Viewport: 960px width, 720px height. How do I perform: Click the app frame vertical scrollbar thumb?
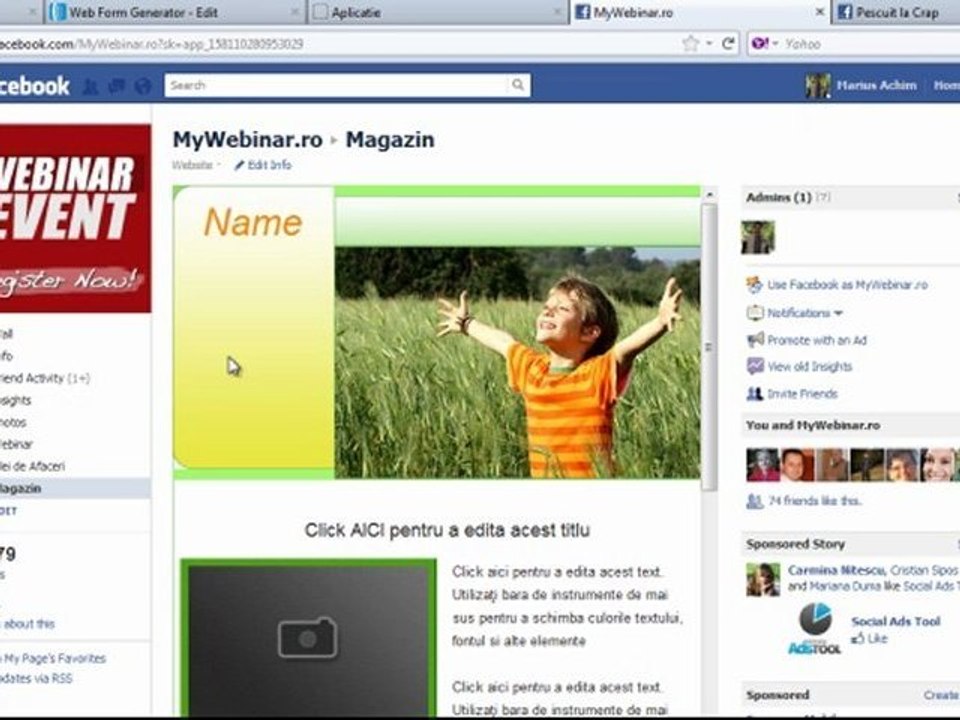710,347
